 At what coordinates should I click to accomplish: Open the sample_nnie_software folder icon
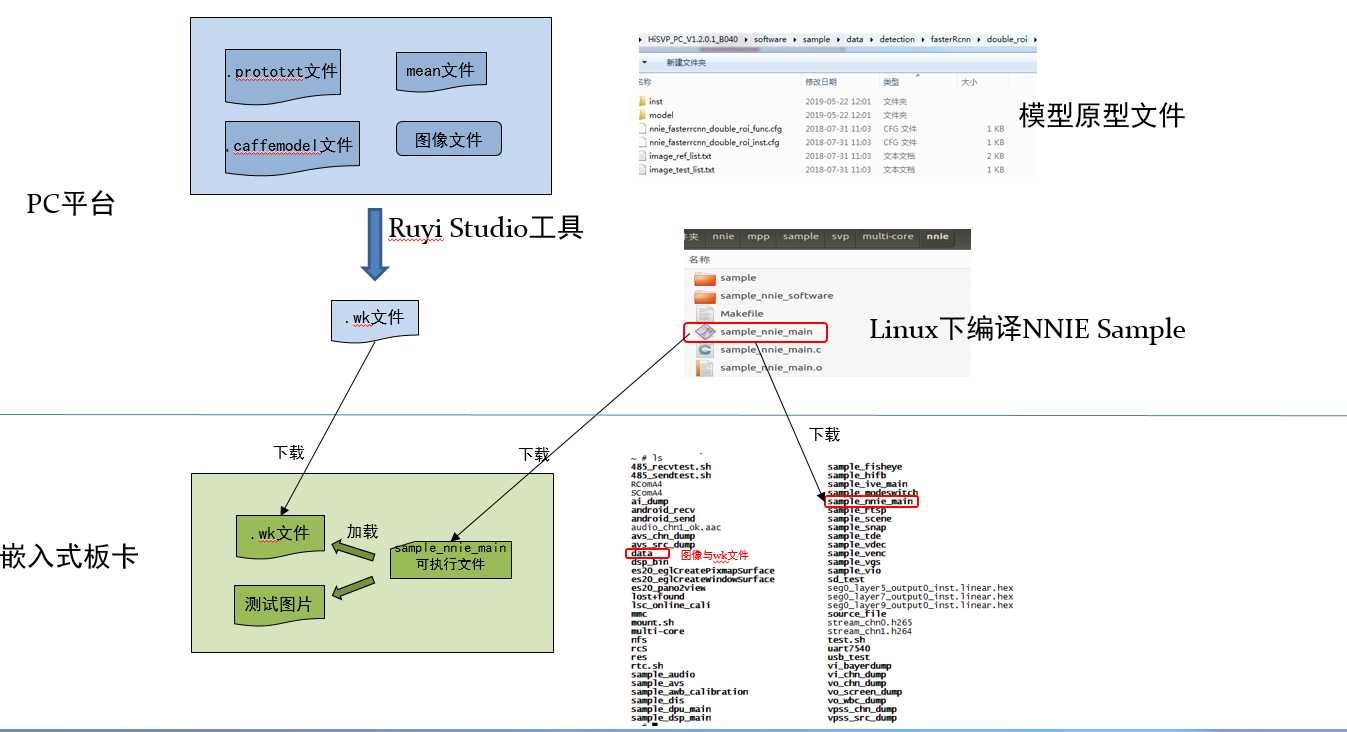tap(705, 295)
